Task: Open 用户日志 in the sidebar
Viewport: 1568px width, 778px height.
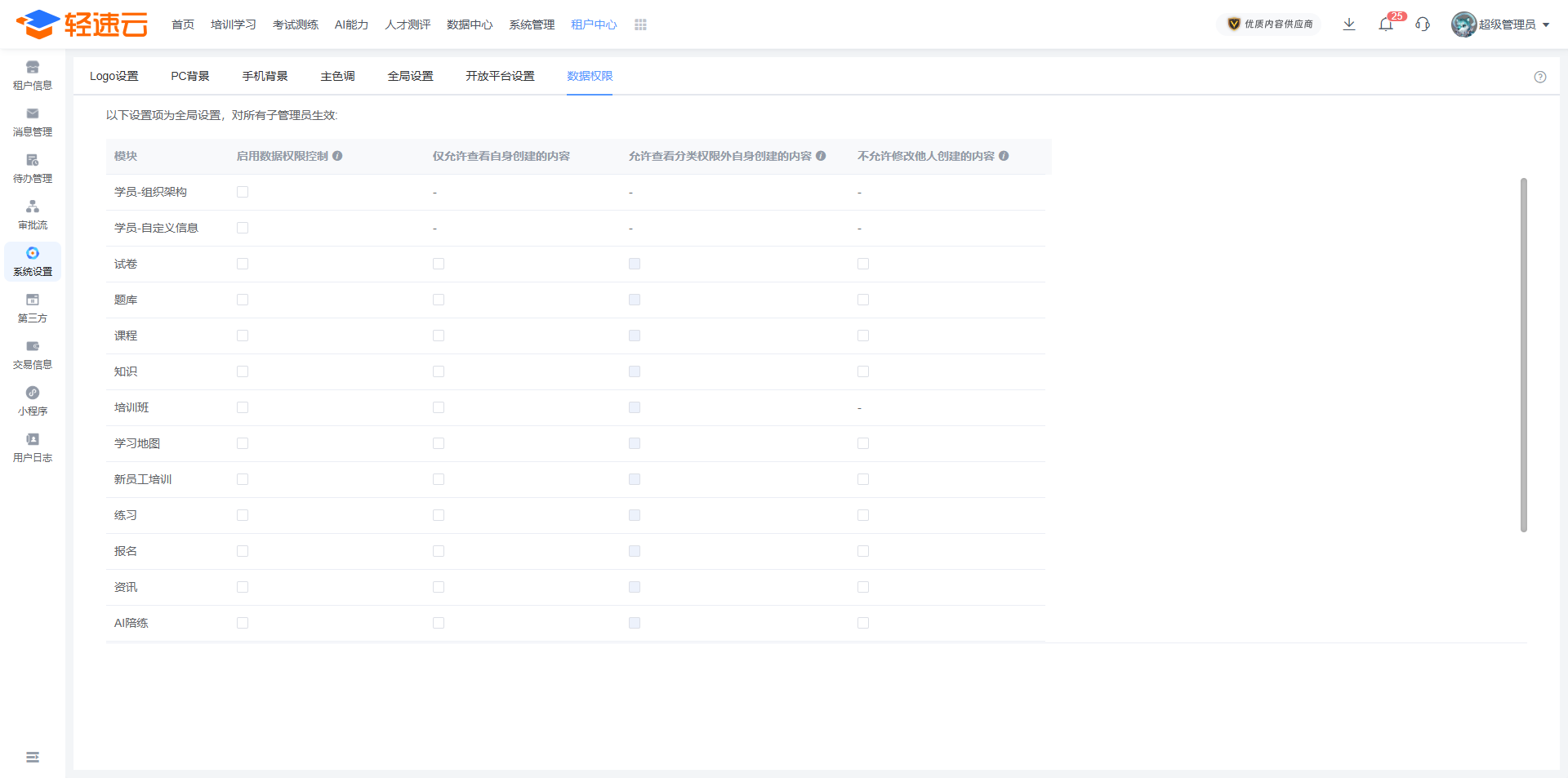Action: point(33,447)
